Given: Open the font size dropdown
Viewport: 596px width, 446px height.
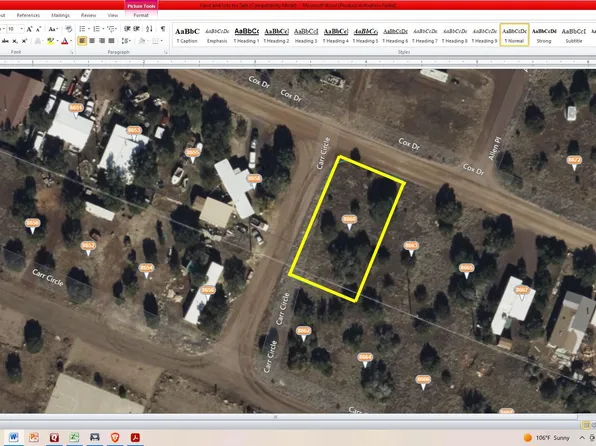Looking at the screenshot, I should 22,29.
